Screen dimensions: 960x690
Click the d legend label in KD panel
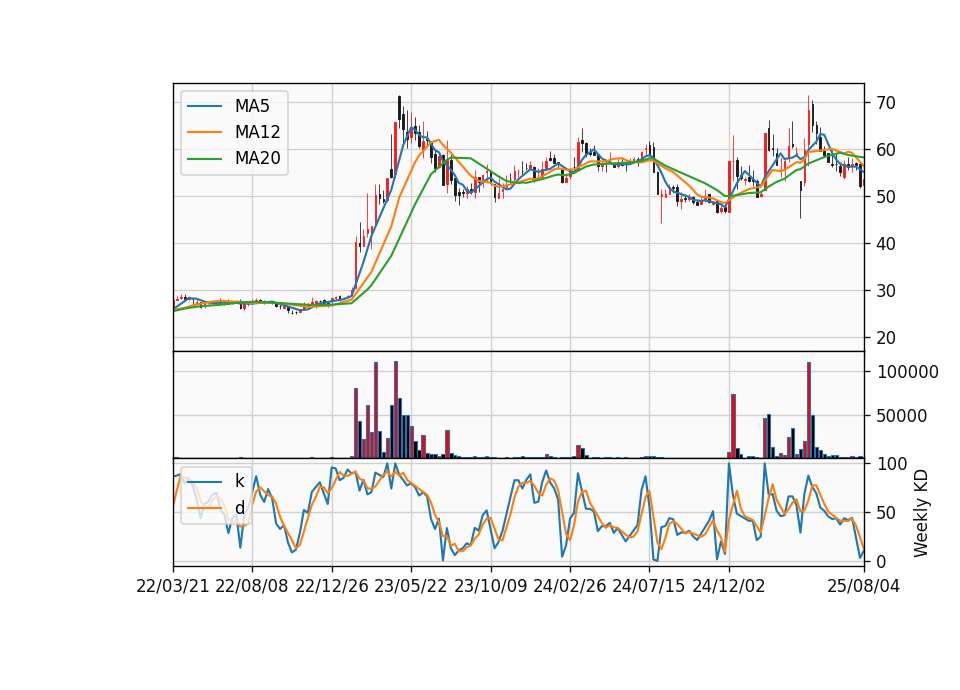coord(239,508)
